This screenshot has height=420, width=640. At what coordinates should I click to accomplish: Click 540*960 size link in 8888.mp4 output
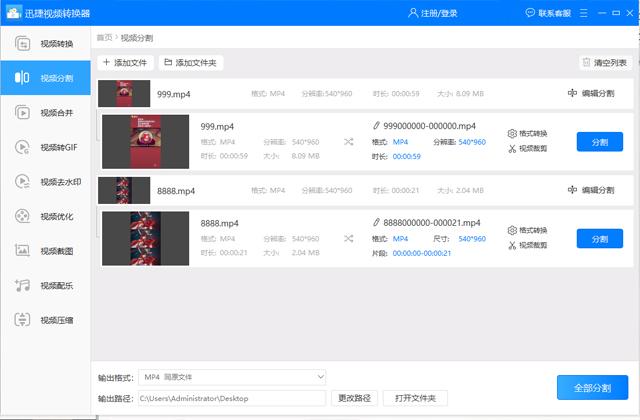pos(472,239)
